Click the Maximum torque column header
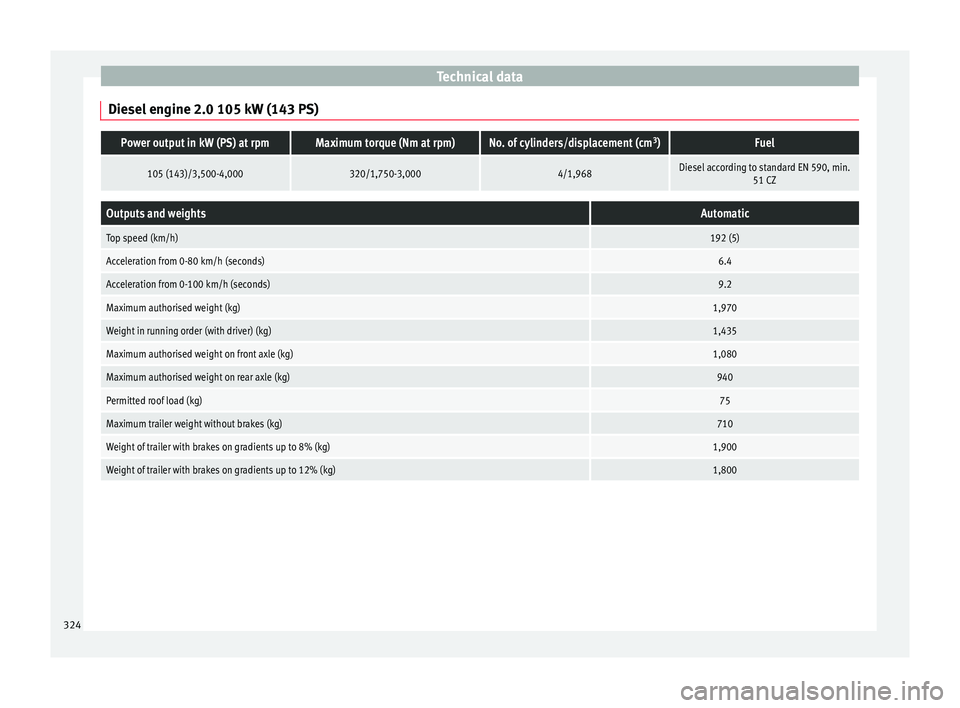Screen dimensions: 960x708 tap(385, 143)
